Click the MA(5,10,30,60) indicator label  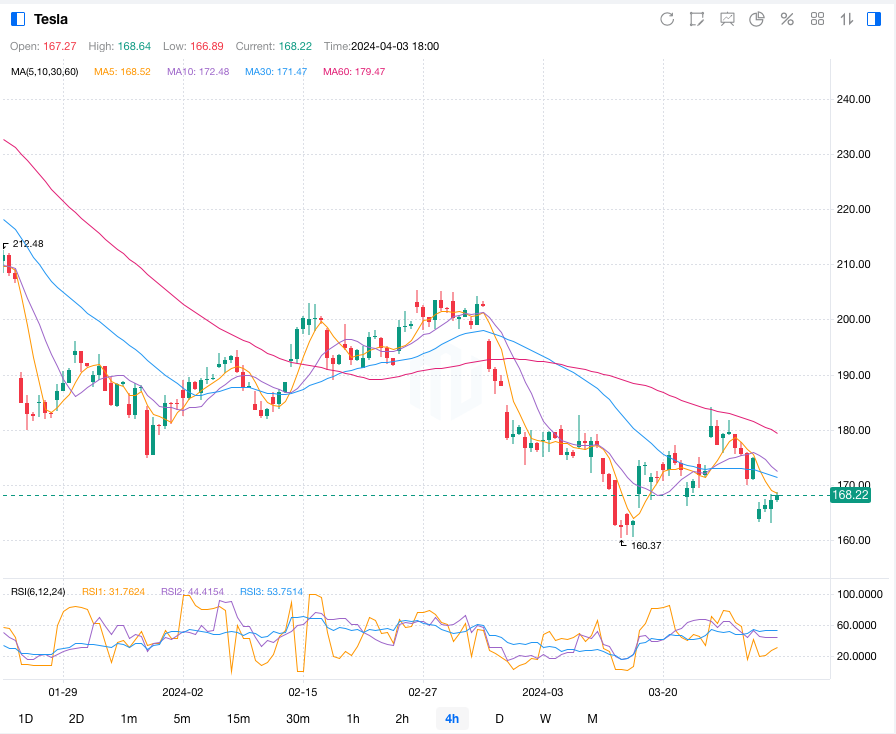click(x=45, y=72)
